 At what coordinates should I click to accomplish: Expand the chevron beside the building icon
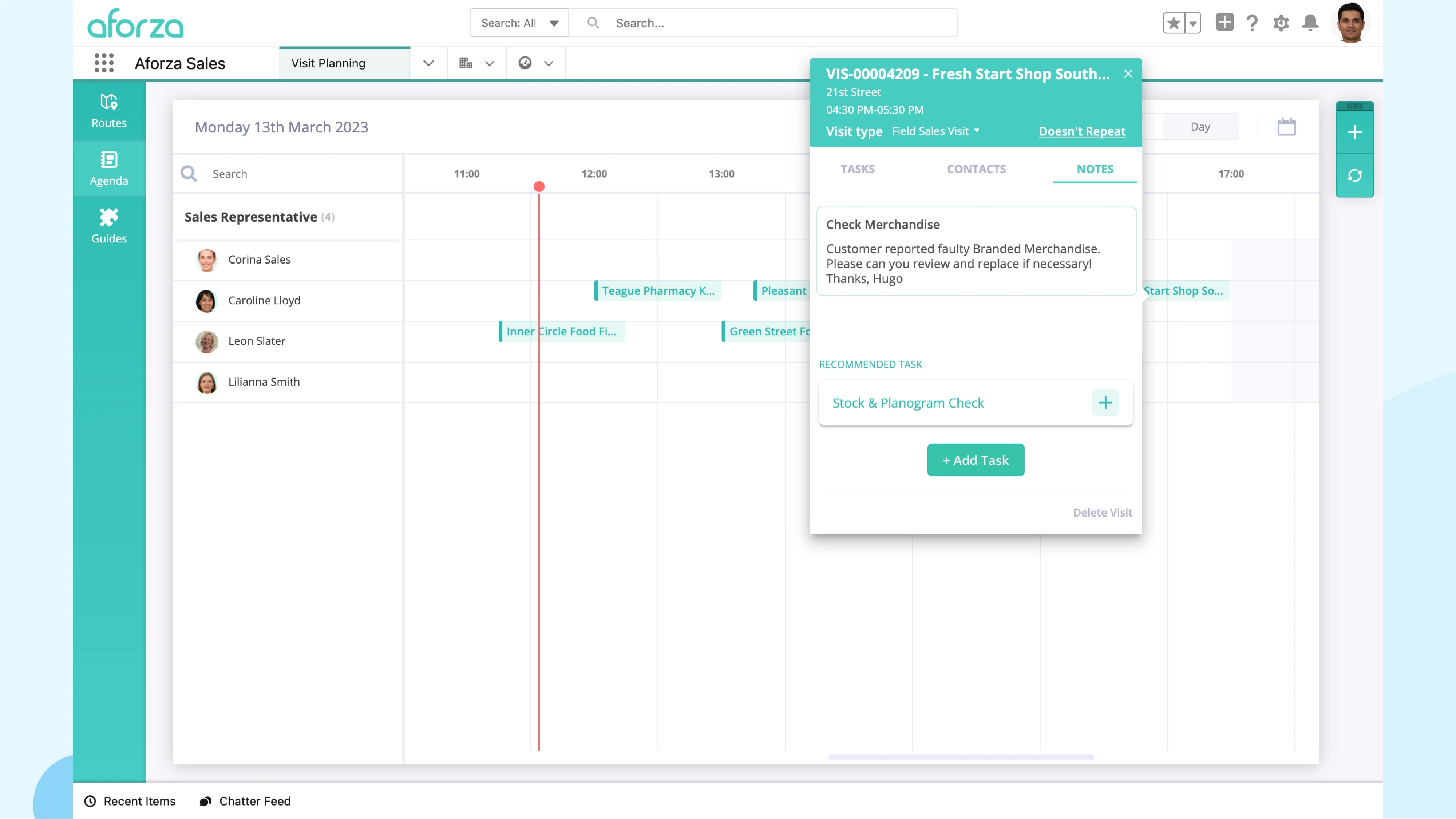pos(490,63)
